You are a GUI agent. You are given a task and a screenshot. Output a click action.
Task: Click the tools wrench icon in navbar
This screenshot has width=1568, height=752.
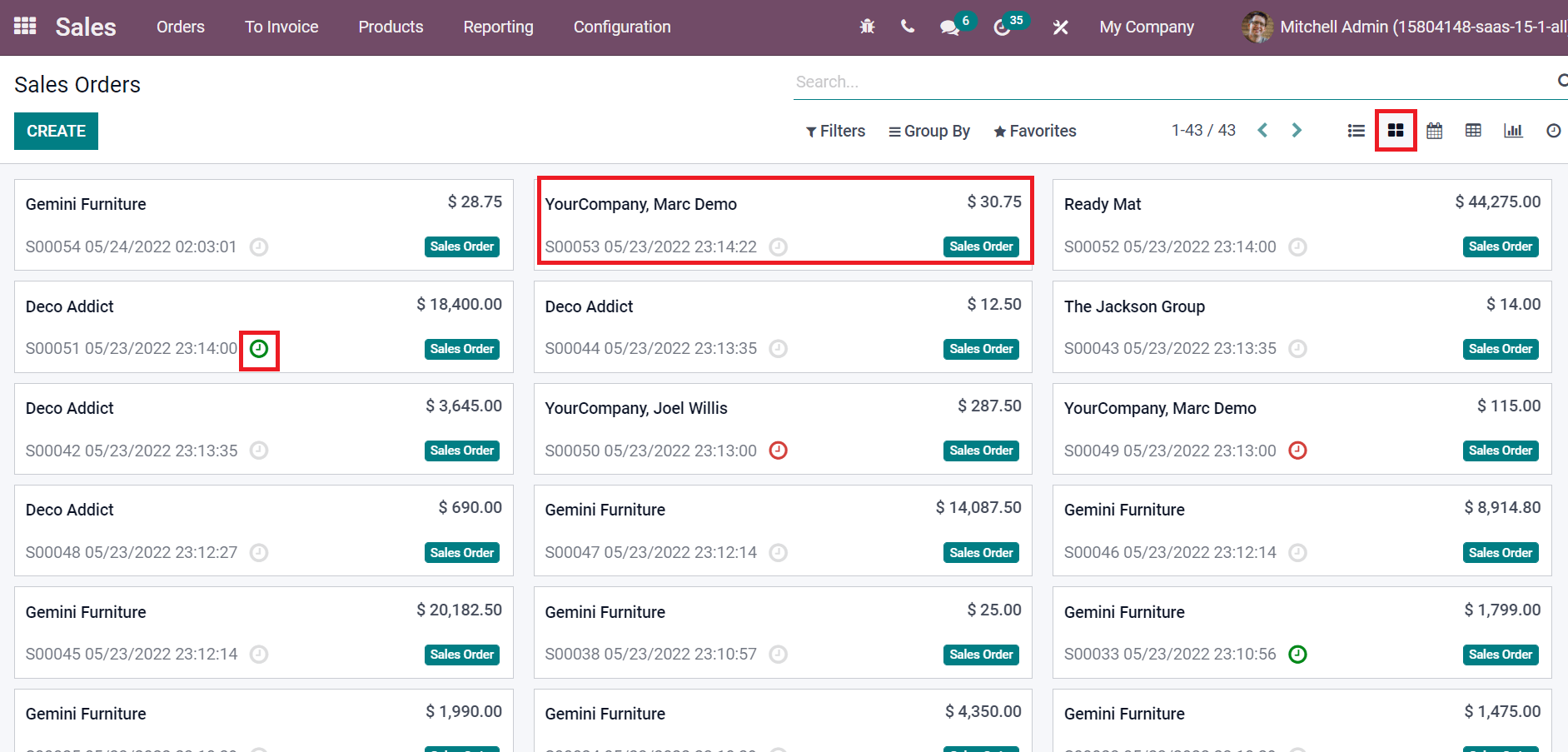[x=1060, y=27]
